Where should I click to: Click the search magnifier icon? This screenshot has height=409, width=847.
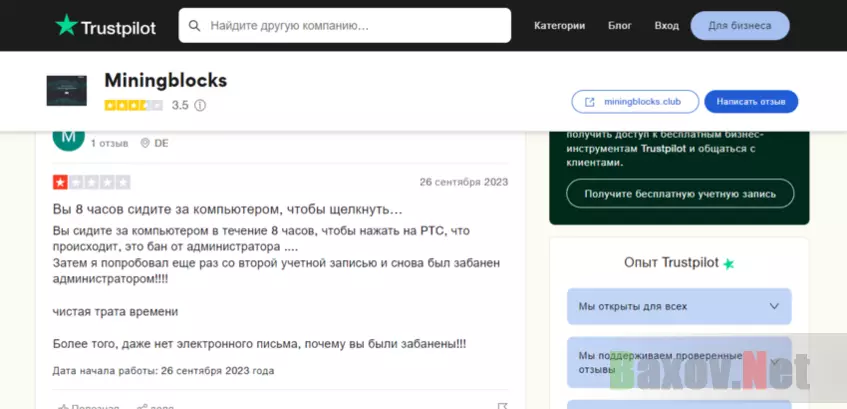coord(194,25)
